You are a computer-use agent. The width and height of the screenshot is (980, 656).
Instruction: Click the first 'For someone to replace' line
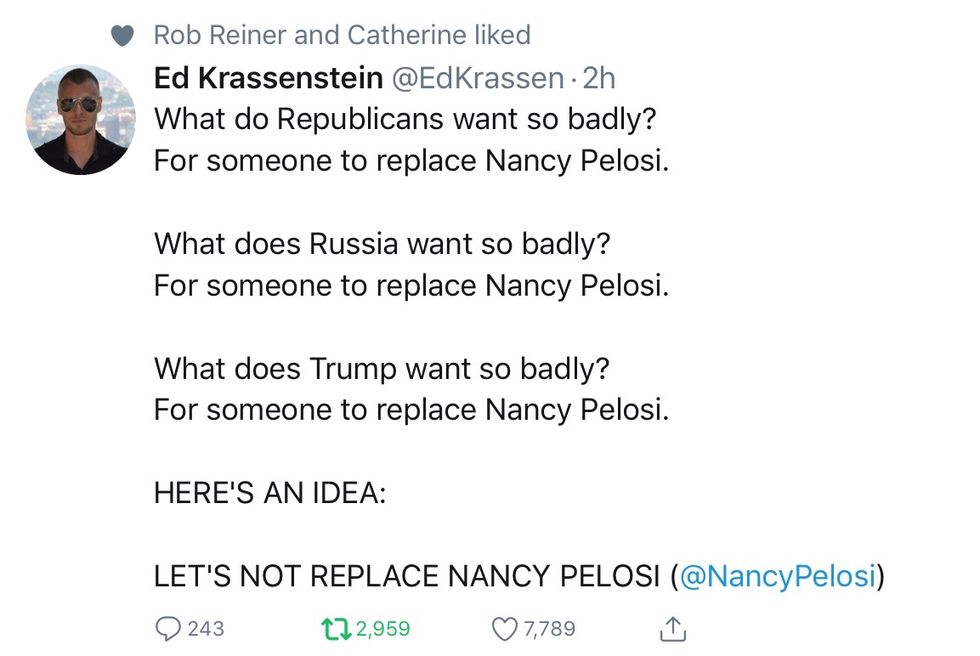(410, 160)
